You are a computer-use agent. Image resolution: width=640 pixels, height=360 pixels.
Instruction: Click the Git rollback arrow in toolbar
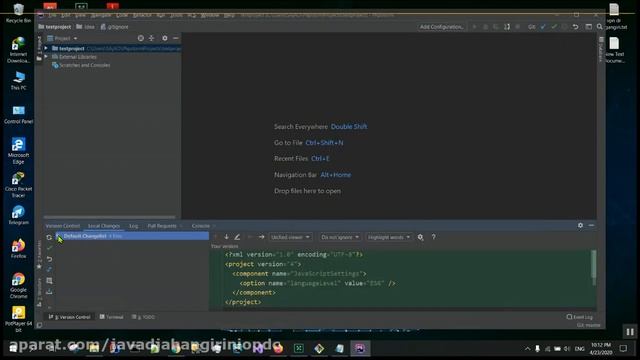point(576,27)
